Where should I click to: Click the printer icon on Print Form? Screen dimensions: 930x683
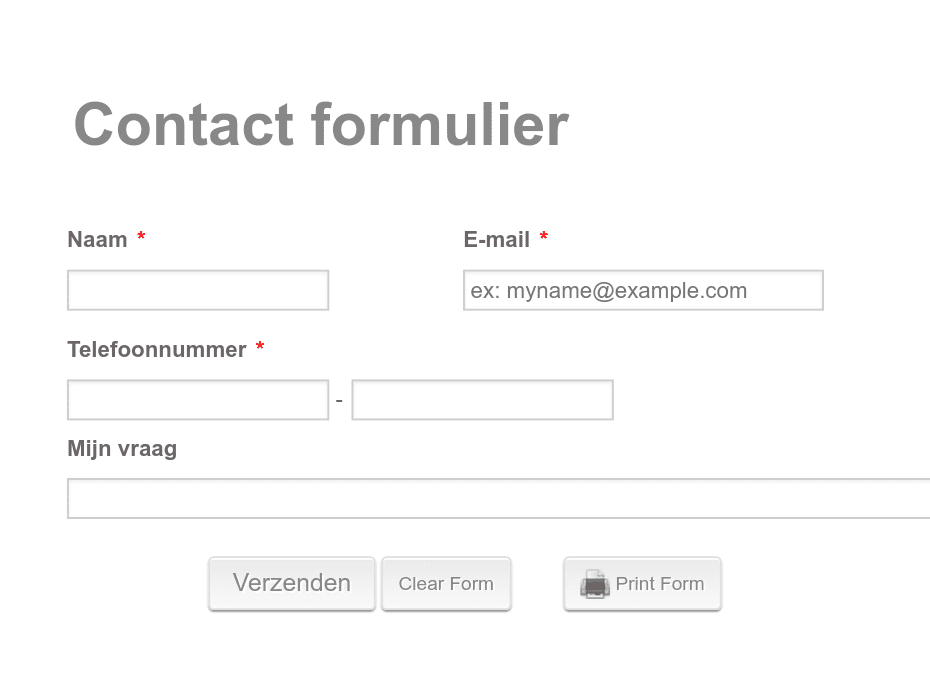595,584
